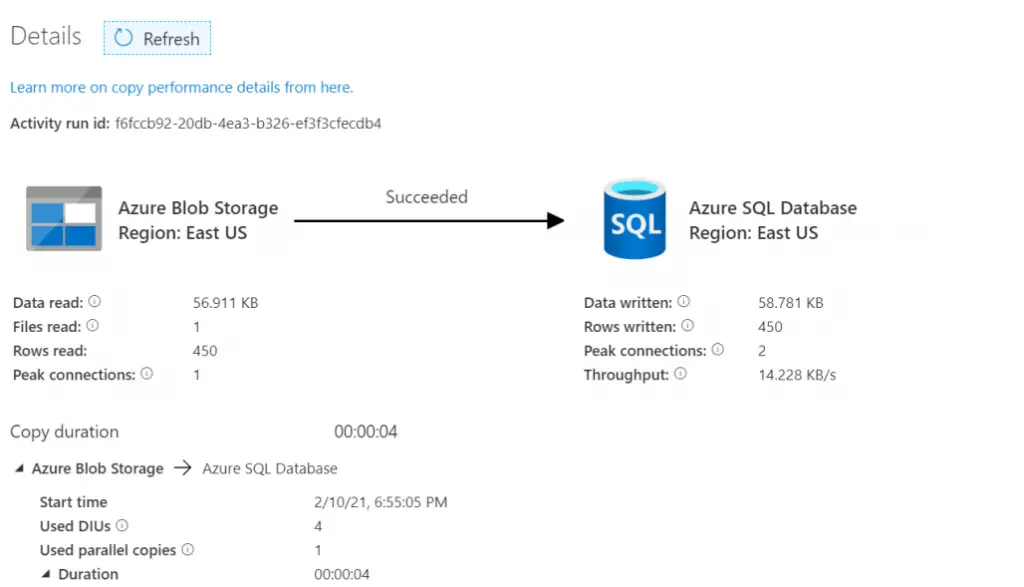This screenshot has height=587, width=1024.
Task: Click the Start time label
Action: pos(73,502)
